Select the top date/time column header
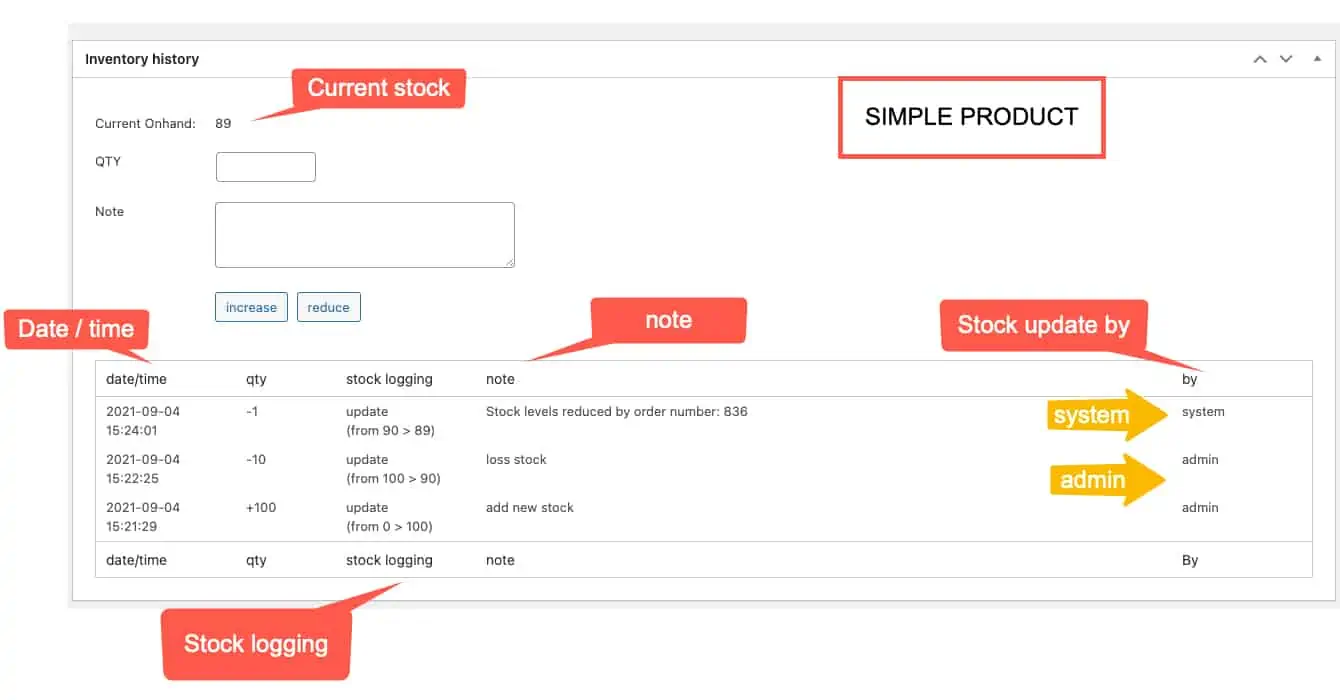The height and width of the screenshot is (700, 1340). coord(136,379)
